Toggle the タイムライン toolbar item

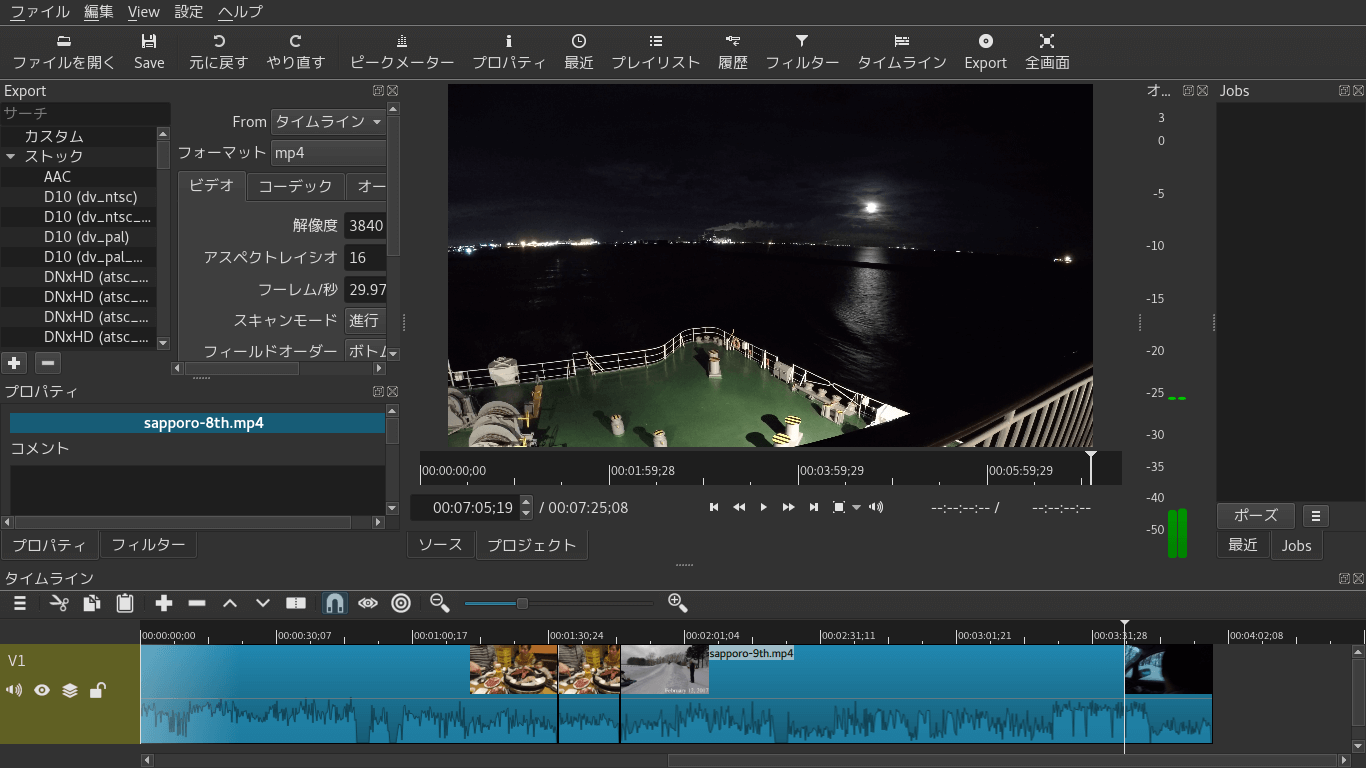click(x=902, y=52)
